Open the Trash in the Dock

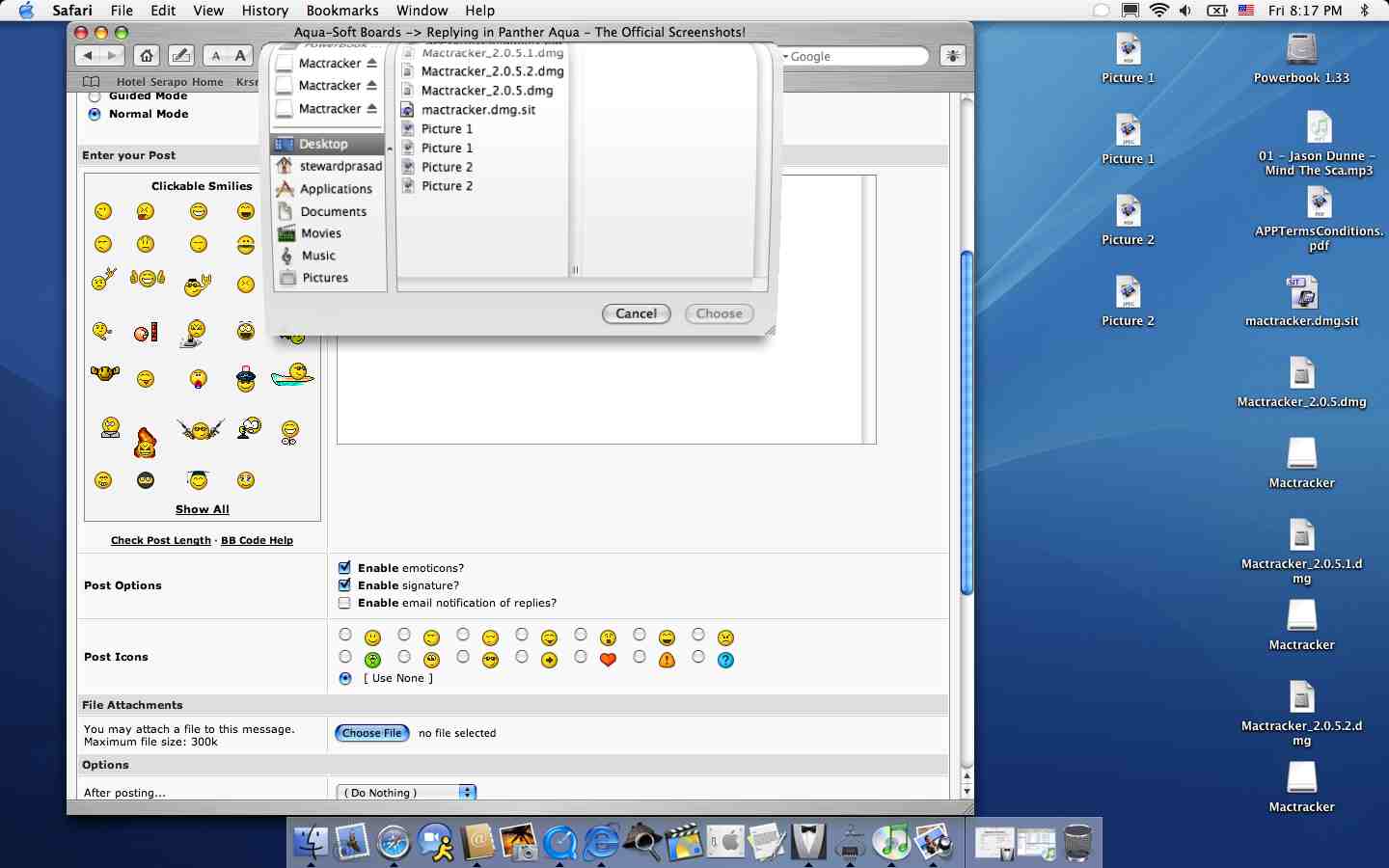pyautogui.click(x=1077, y=843)
